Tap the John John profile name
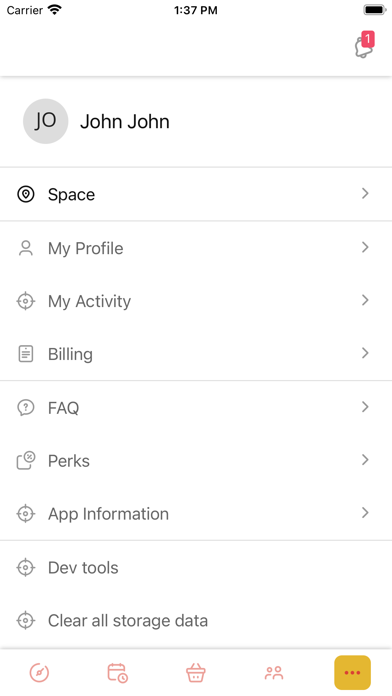This screenshot has height=696, width=392. coord(125,122)
